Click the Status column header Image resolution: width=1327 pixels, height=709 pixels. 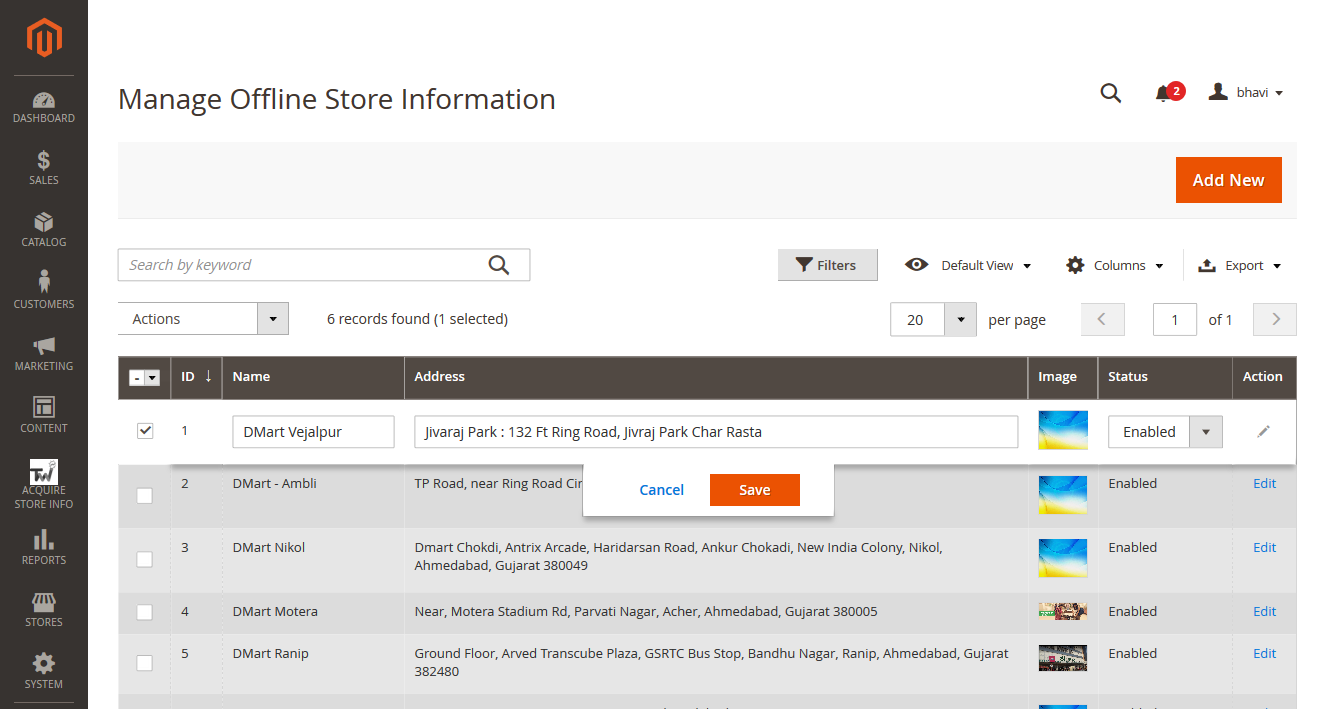pyautogui.click(x=1165, y=377)
